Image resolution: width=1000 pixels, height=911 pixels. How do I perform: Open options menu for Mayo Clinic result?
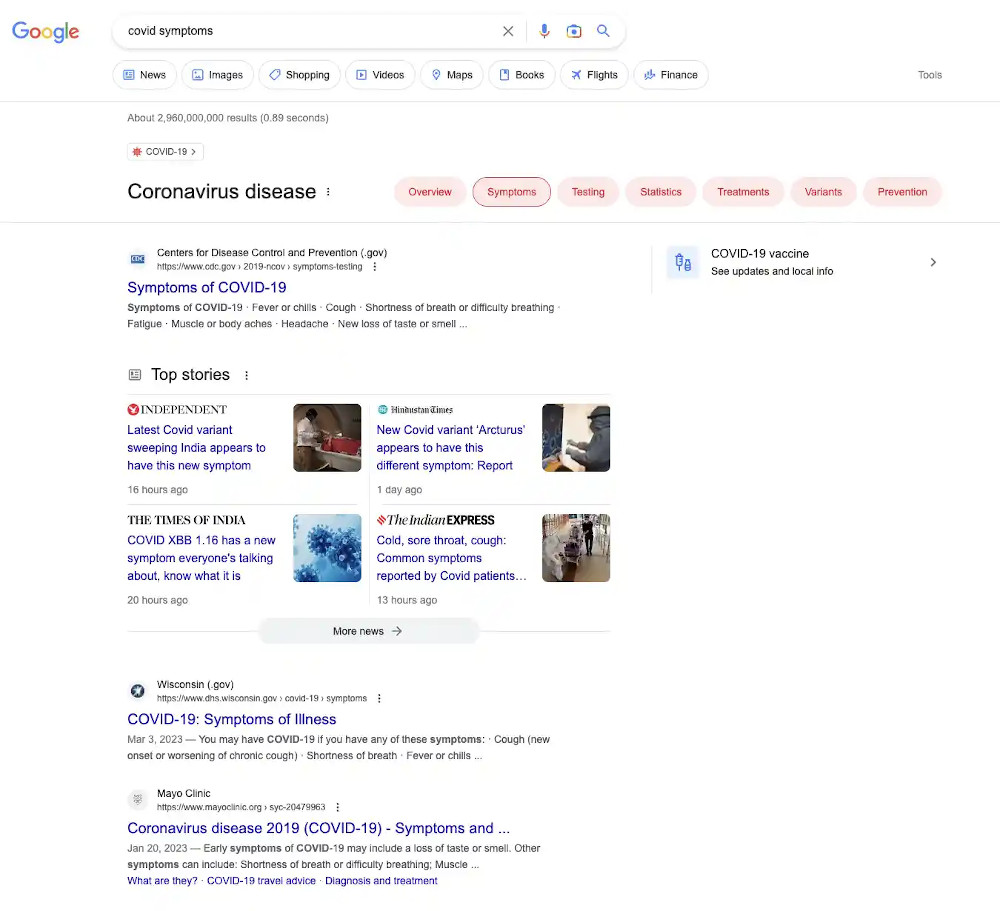tap(338, 807)
